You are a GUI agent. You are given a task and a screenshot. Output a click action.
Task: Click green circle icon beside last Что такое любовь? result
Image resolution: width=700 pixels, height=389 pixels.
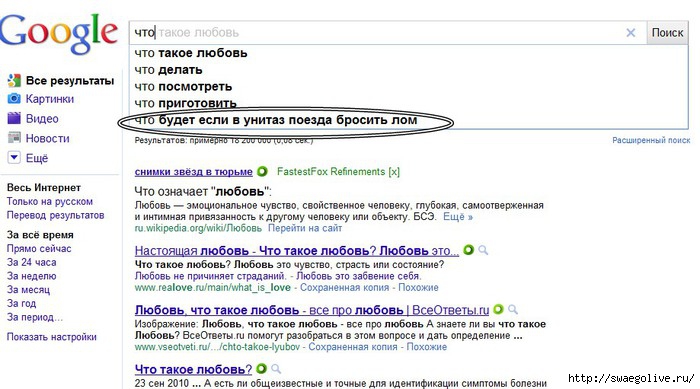click(262, 368)
